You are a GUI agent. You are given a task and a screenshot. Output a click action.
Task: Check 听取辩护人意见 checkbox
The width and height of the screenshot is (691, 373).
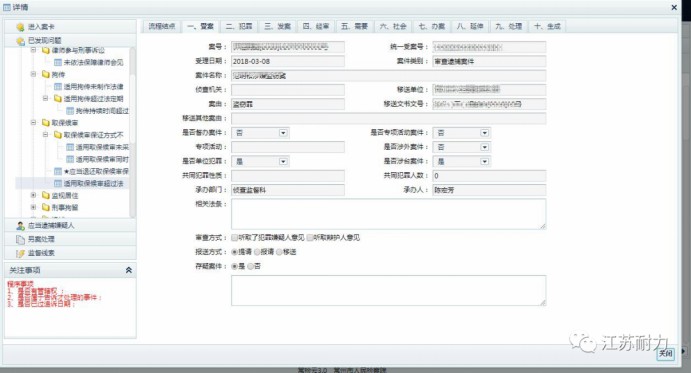pyautogui.click(x=310, y=238)
